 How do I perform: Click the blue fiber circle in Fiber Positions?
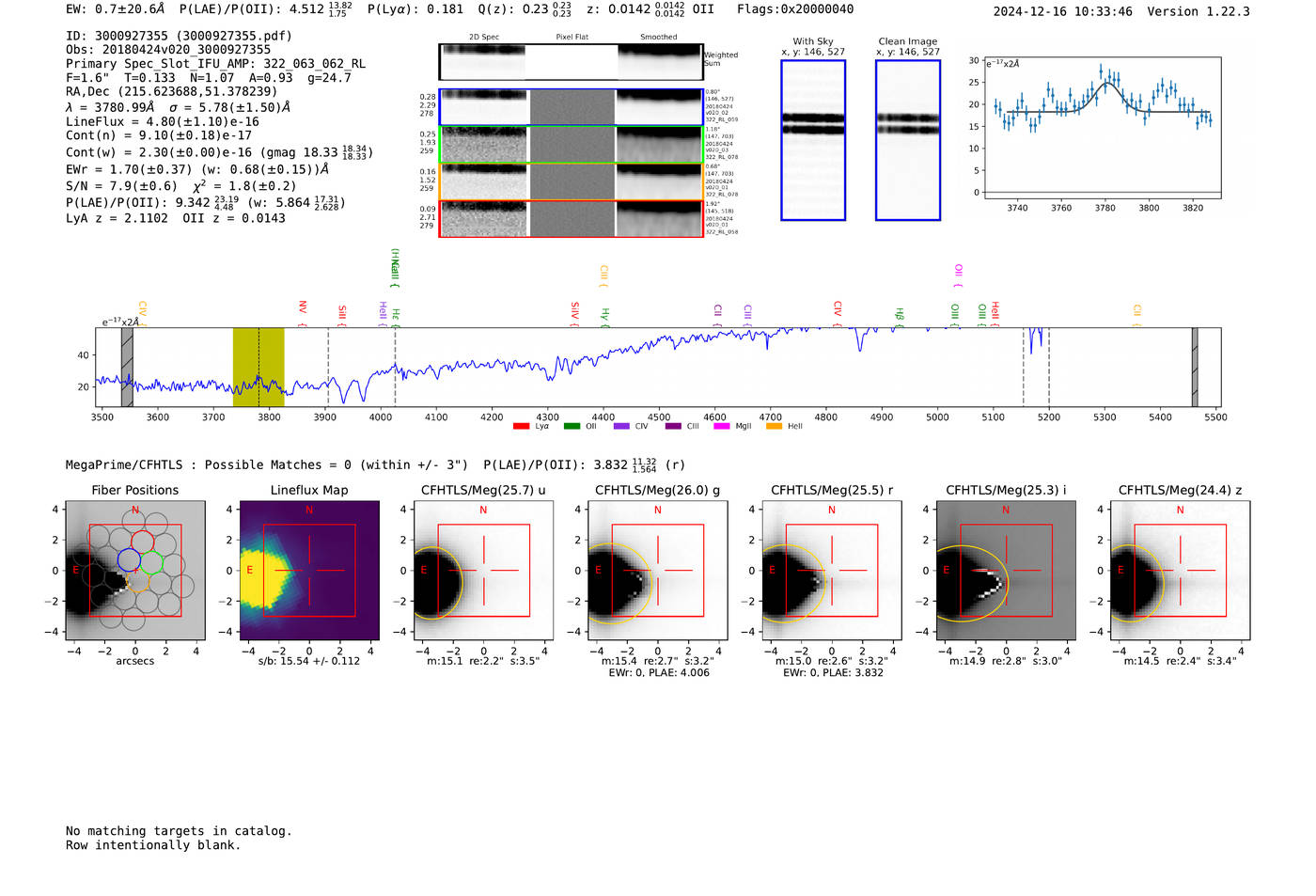click(129, 560)
